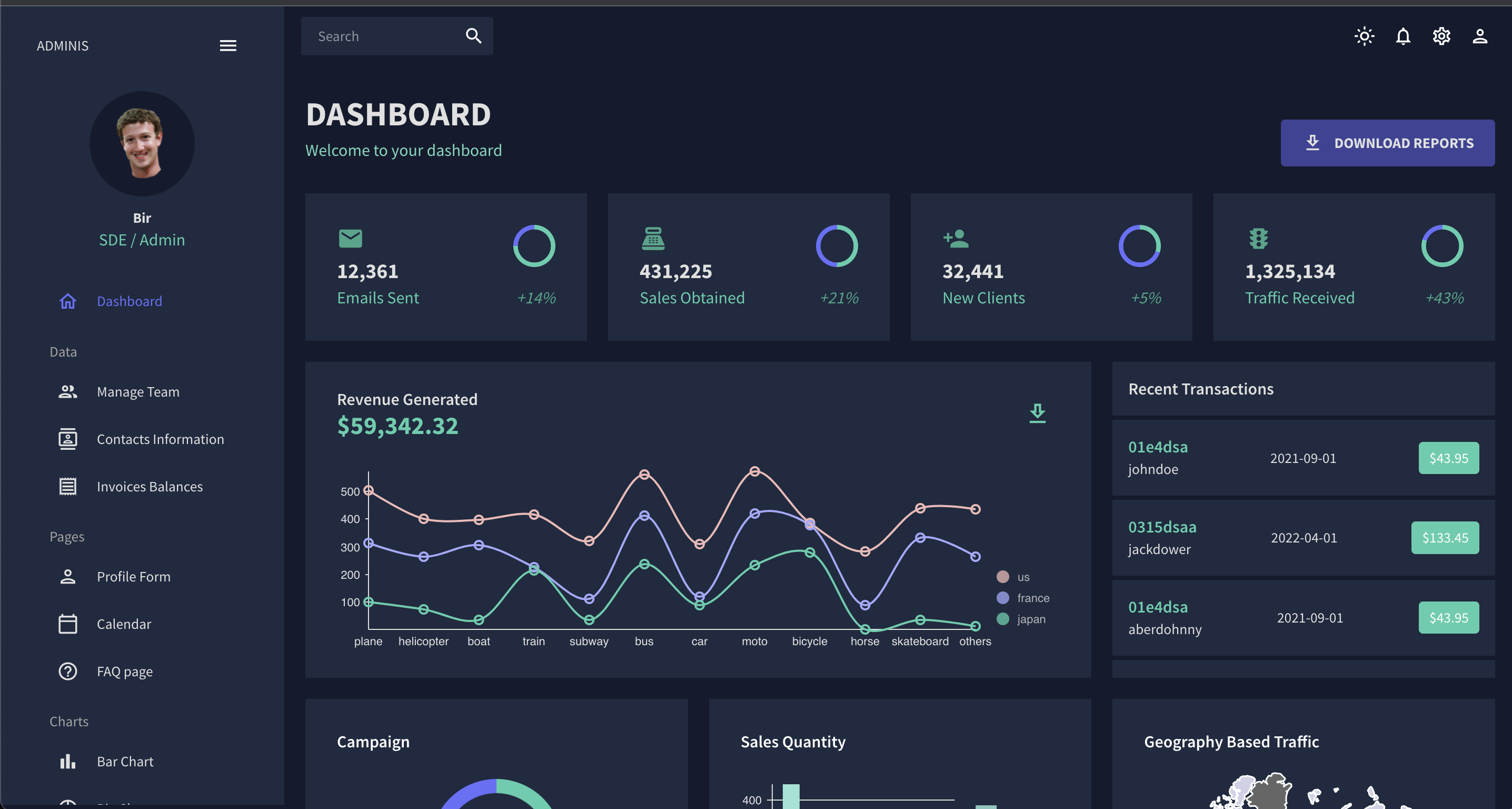Open the notifications bell icon

click(x=1403, y=36)
